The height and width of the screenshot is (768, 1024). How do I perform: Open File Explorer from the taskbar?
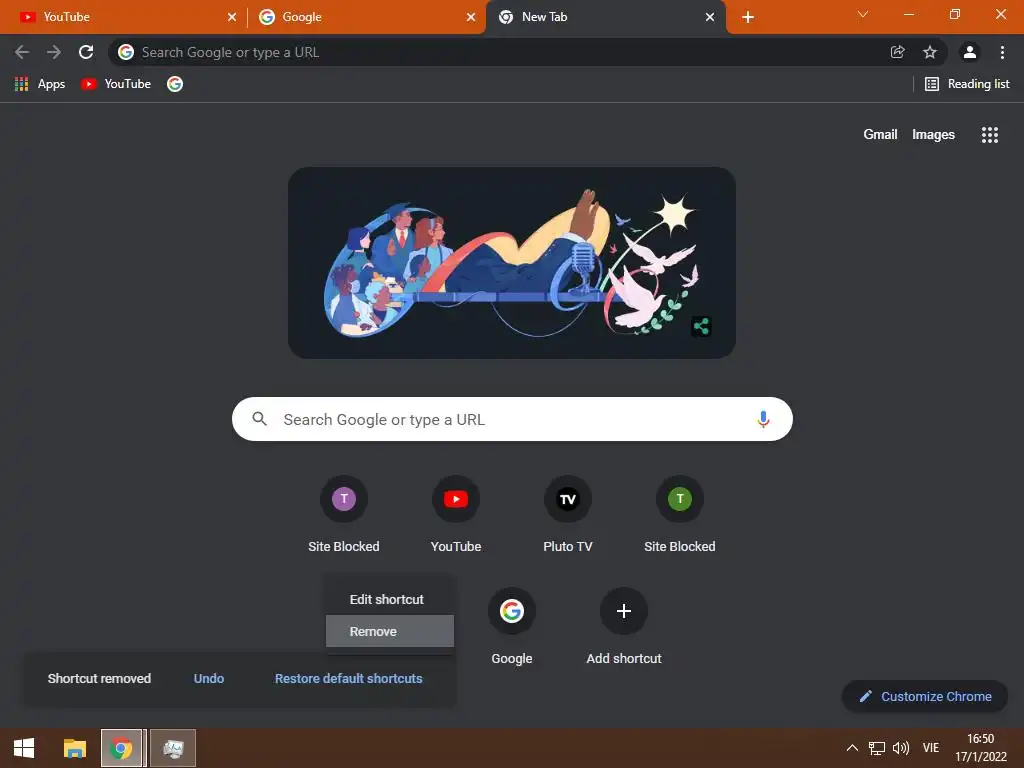(74, 748)
